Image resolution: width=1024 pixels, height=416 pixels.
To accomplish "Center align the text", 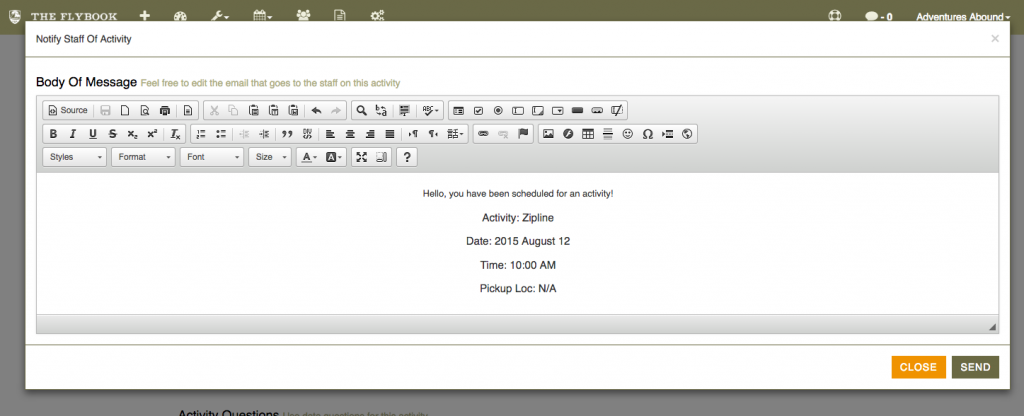I will [350, 134].
